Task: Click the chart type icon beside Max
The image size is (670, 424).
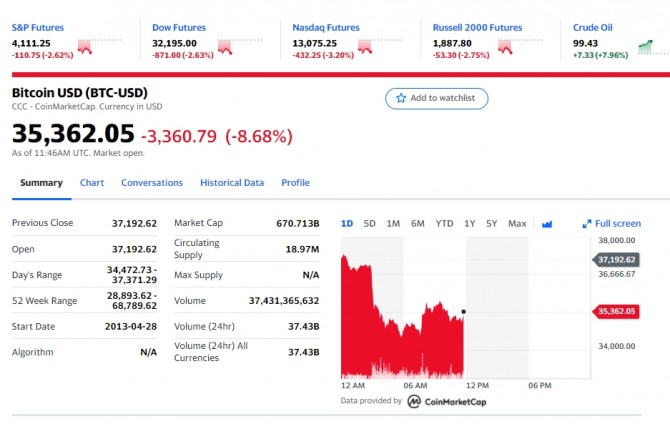Action: [x=547, y=224]
